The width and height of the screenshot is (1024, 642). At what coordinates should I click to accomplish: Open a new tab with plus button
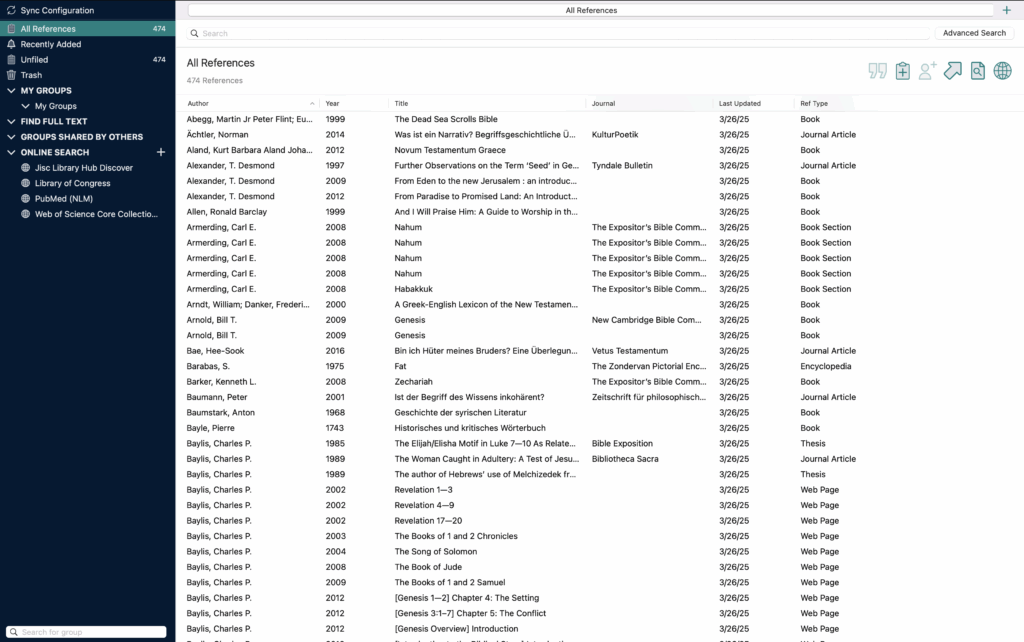coord(1006,10)
